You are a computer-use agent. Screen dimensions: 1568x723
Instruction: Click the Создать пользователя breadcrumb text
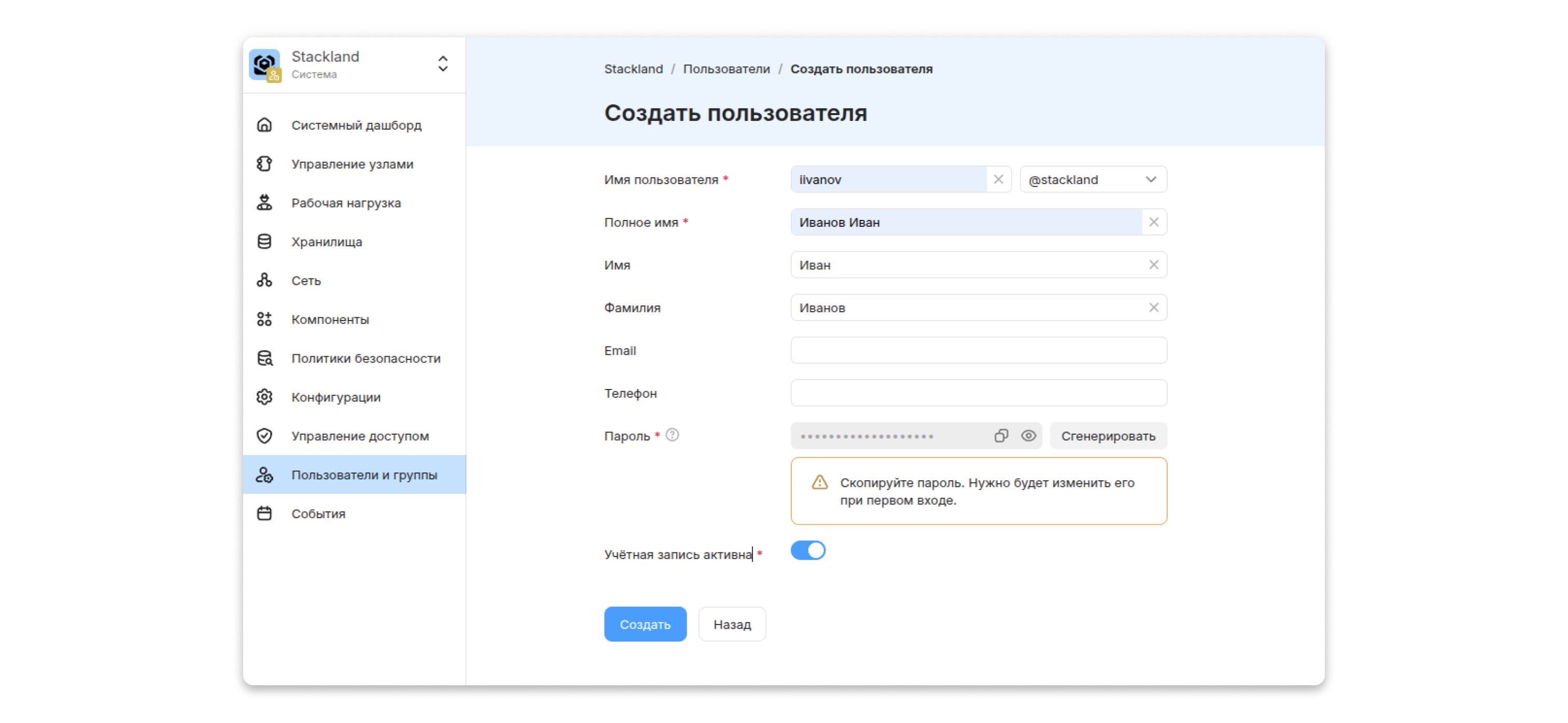tap(861, 69)
